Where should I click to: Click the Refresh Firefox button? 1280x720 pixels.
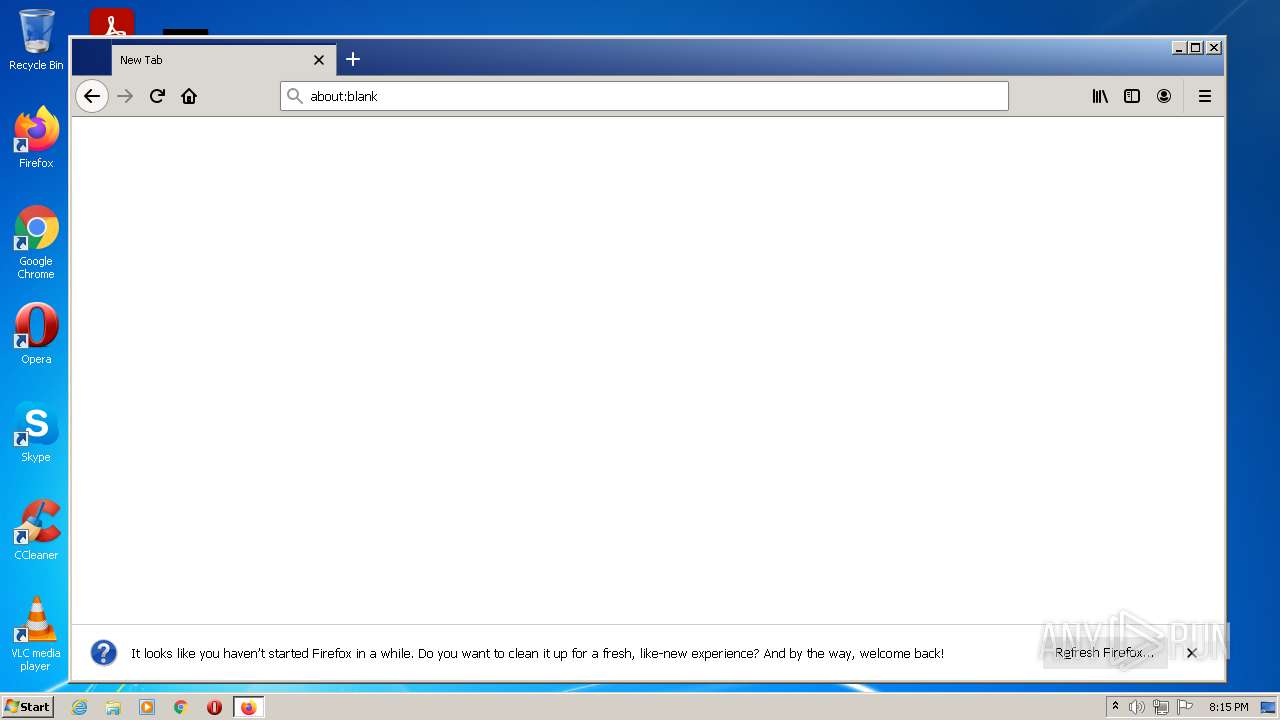[x=1105, y=653]
